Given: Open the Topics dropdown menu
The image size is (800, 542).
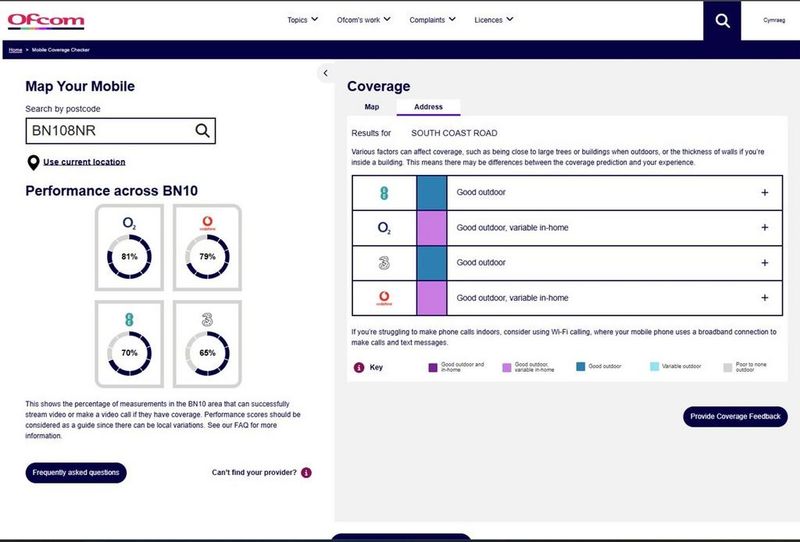Looking at the screenshot, I should pos(302,19).
